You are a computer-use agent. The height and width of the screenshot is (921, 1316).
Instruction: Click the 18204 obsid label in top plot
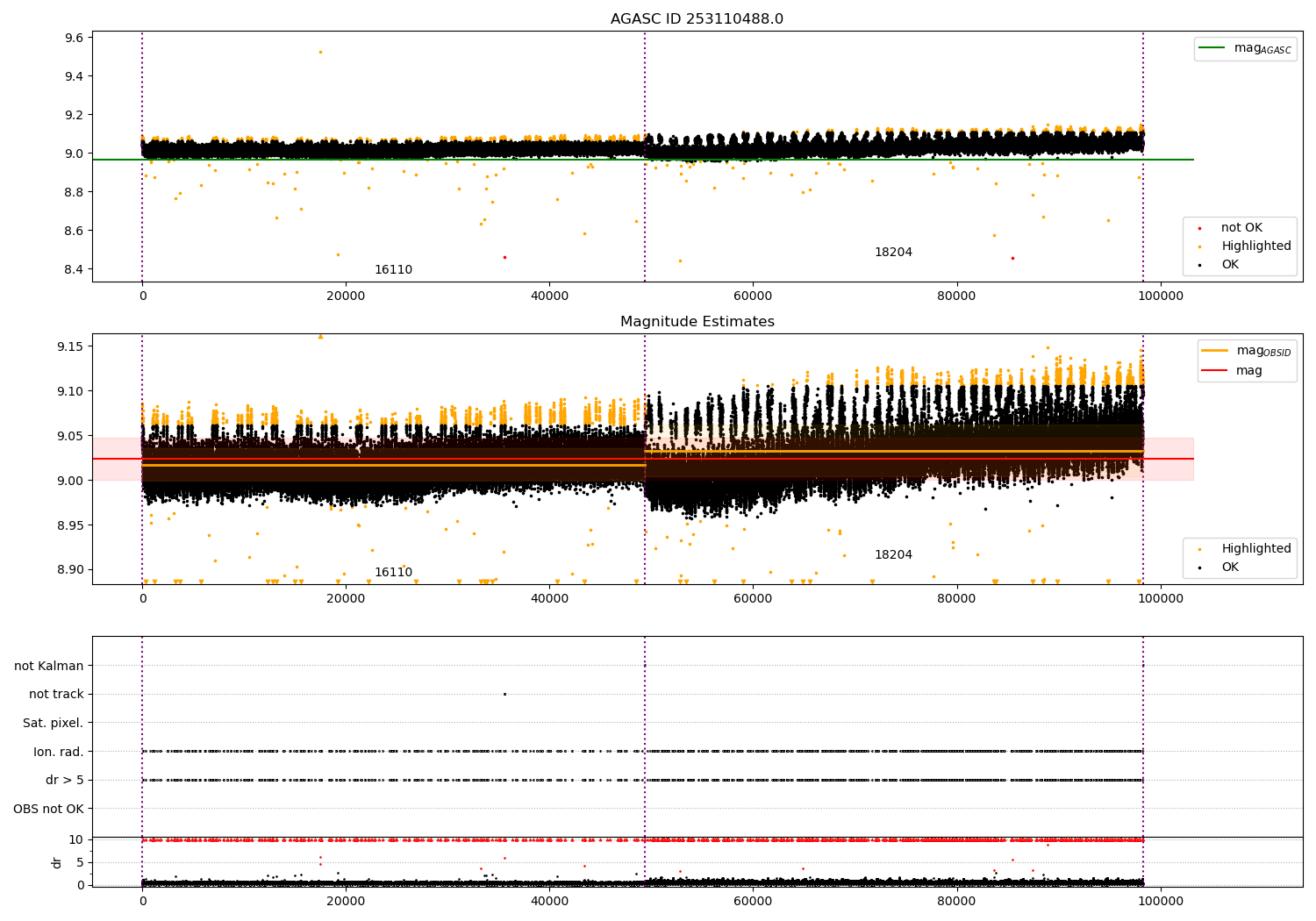point(893,253)
